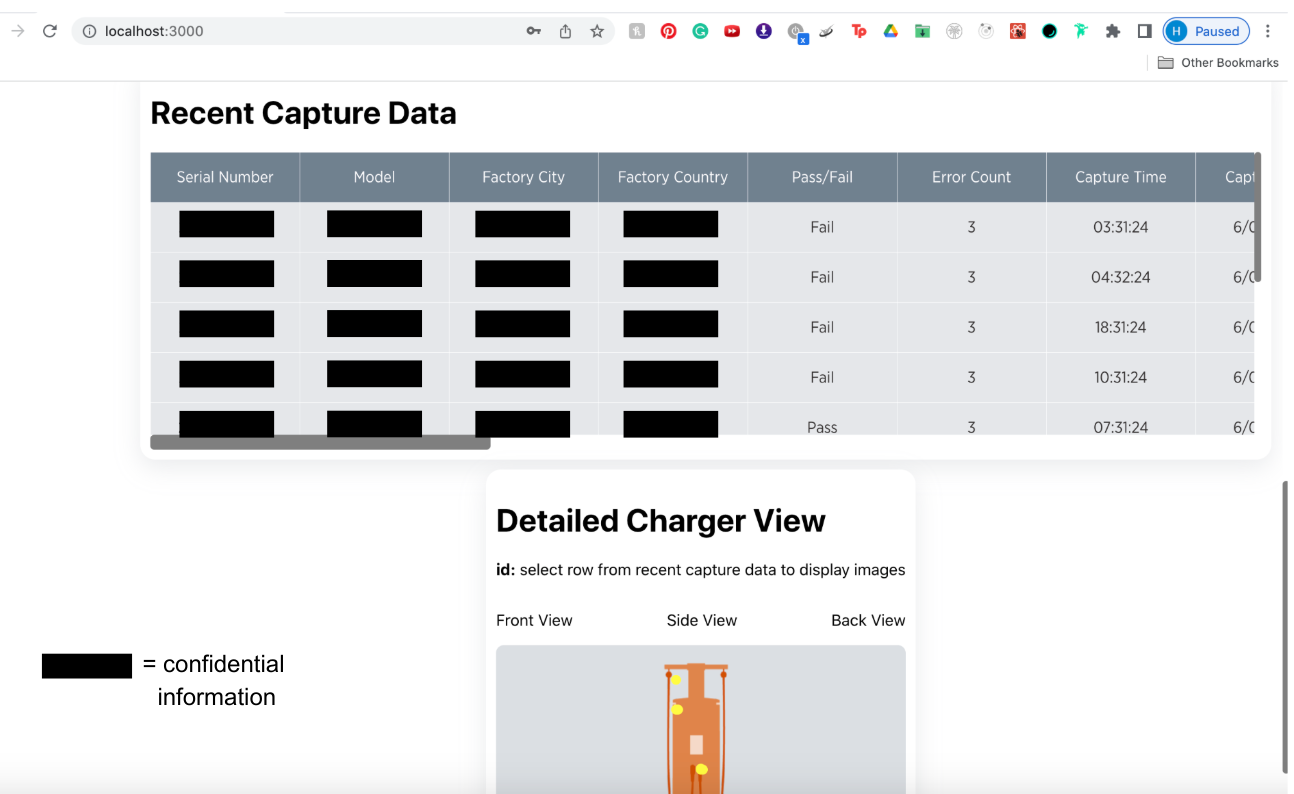Click the Error Count column header
Screen dimensions: 1294x794
click(x=971, y=177)
